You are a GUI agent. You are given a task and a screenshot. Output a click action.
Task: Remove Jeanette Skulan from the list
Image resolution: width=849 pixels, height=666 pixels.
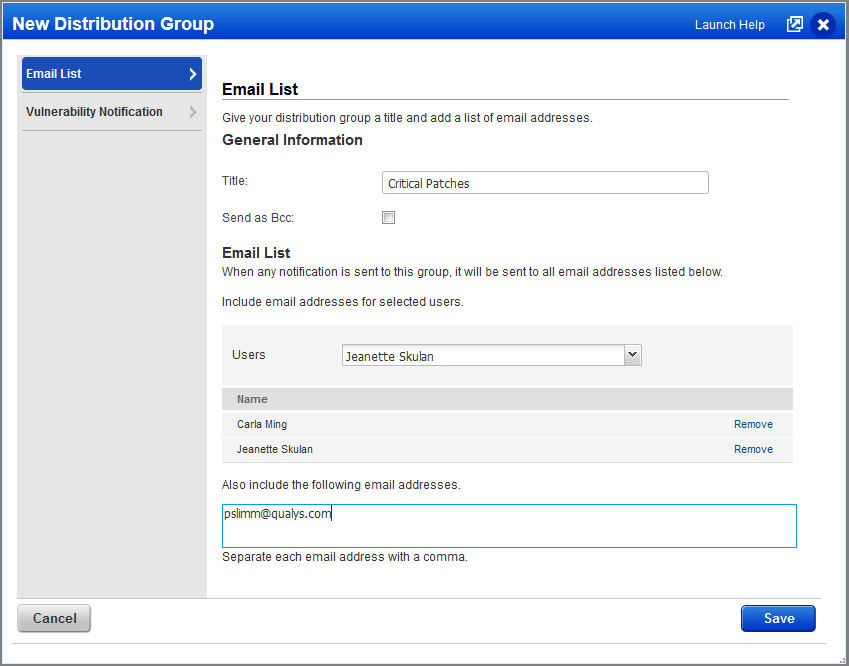click(x=753, y=449)
